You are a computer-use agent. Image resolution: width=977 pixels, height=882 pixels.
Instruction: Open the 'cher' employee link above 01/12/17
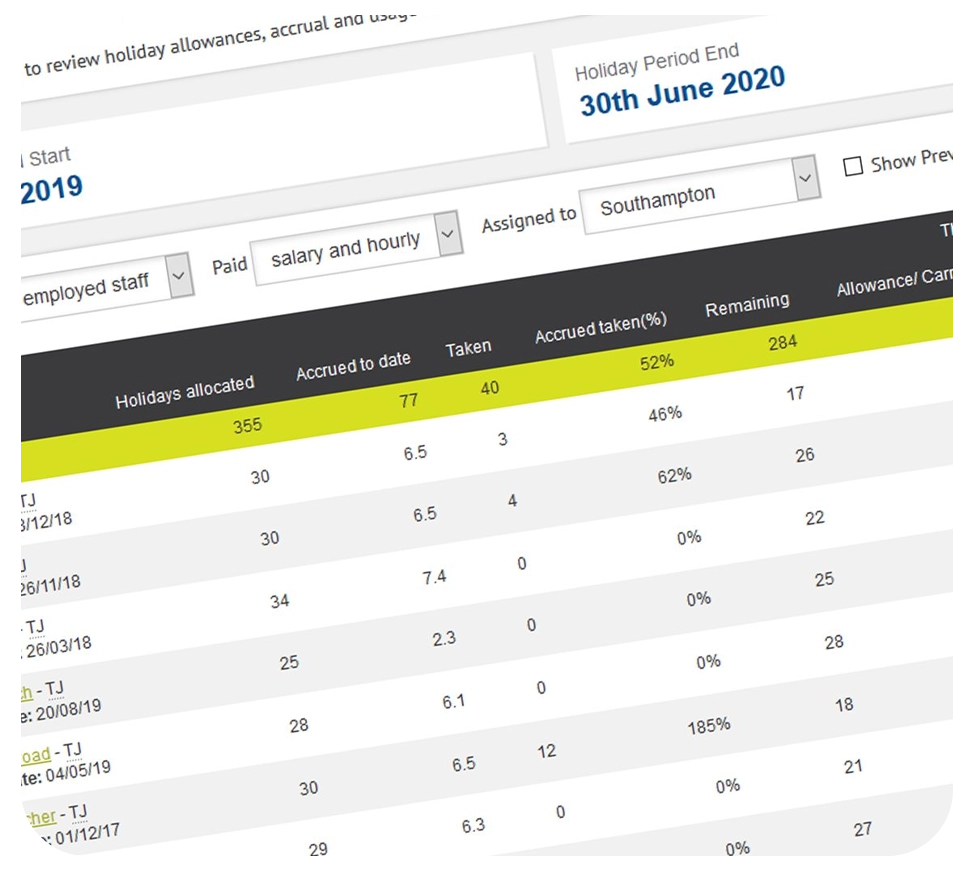42,818
